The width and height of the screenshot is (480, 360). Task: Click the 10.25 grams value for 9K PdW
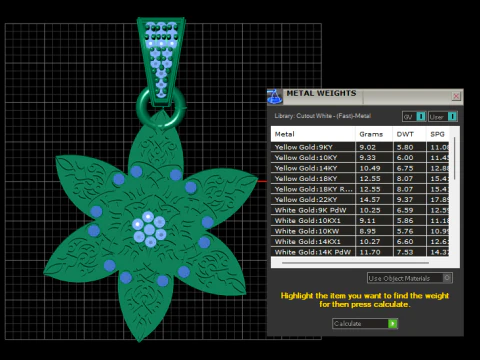pyautogui.click(x=370, y=210)
